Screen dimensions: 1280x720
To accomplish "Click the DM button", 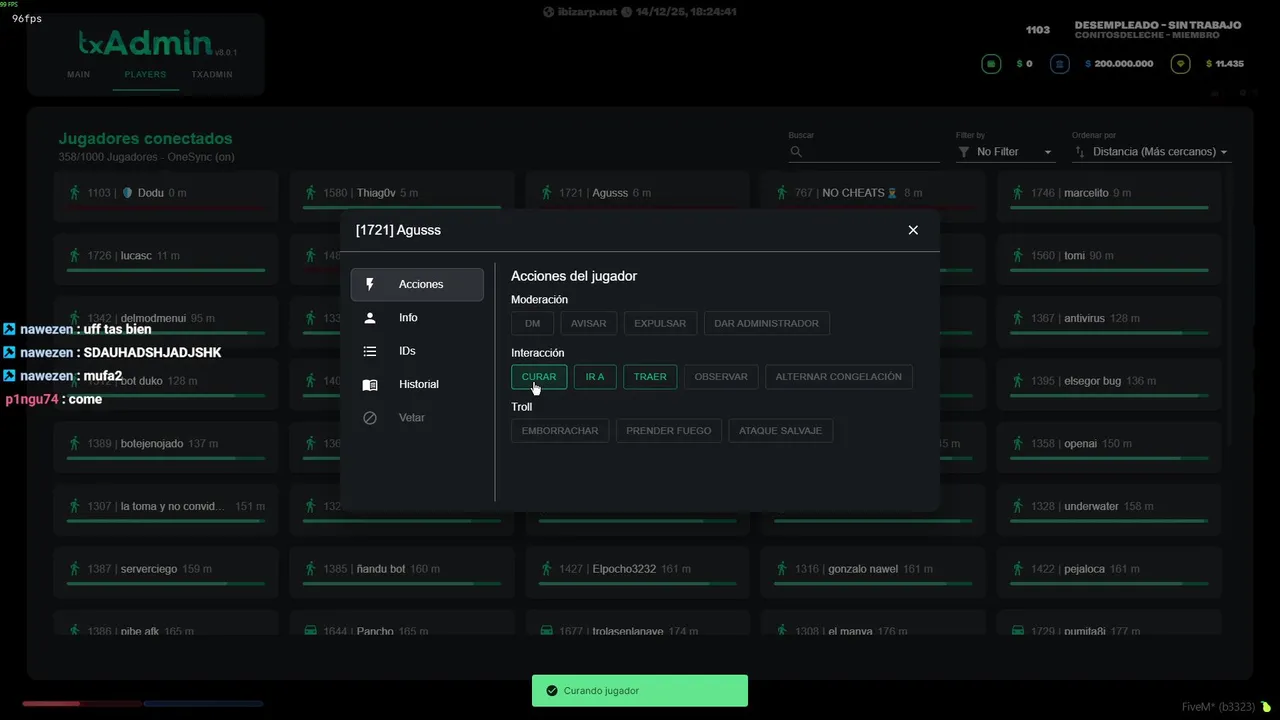I will [x=532, y=323].
